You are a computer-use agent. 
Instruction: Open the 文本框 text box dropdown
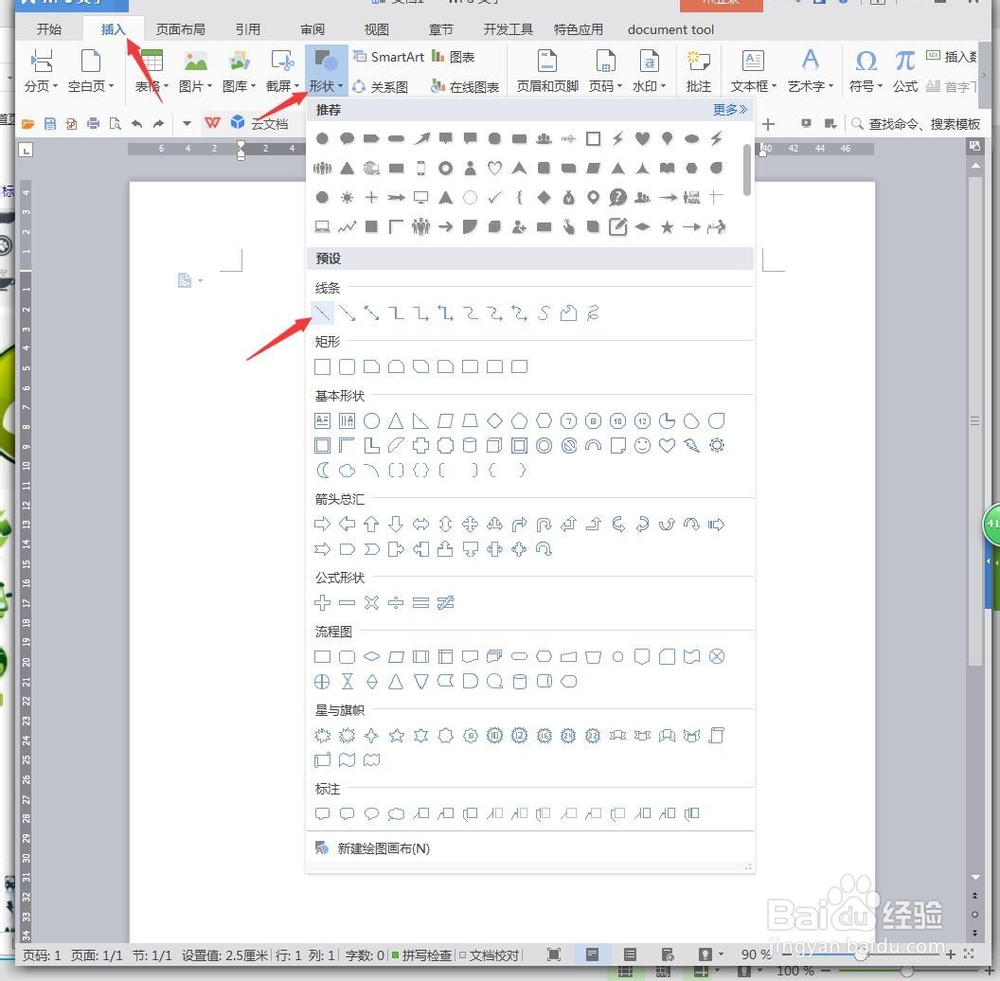753,86
